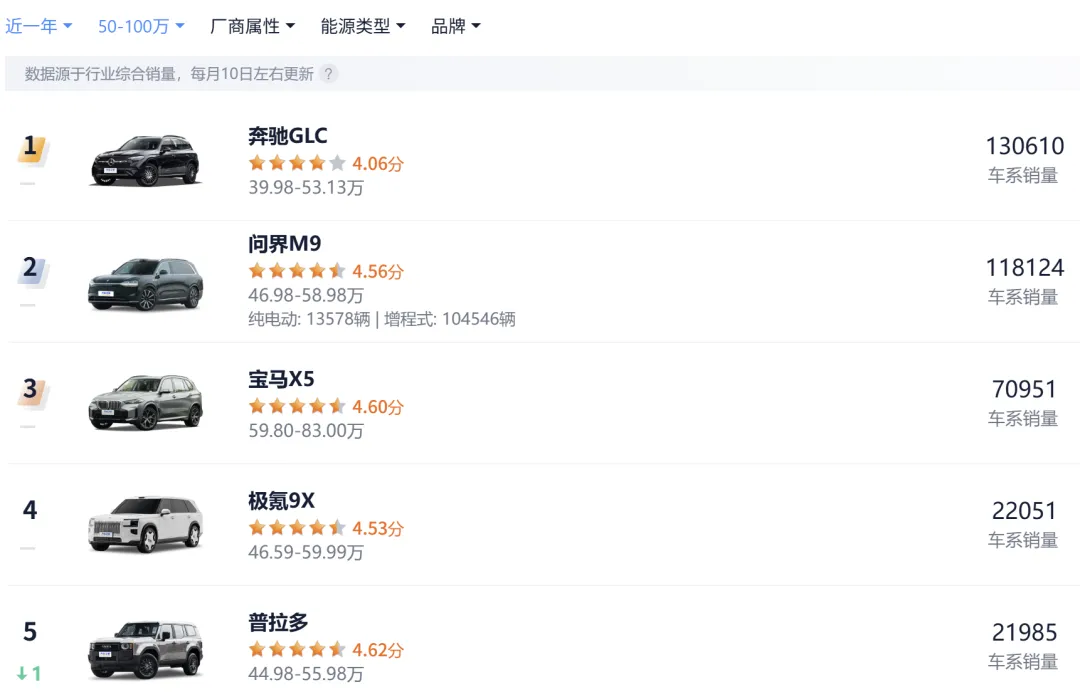Open the 问界M9 model link
This screenshot has height=692, width=1080.
pos(284,244)
